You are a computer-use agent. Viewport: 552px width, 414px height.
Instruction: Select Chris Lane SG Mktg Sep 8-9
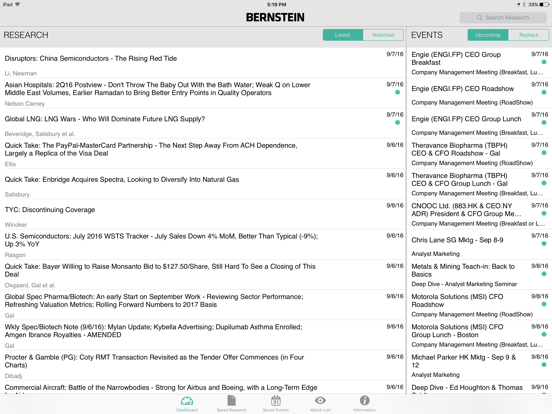[x=479, y=245]
